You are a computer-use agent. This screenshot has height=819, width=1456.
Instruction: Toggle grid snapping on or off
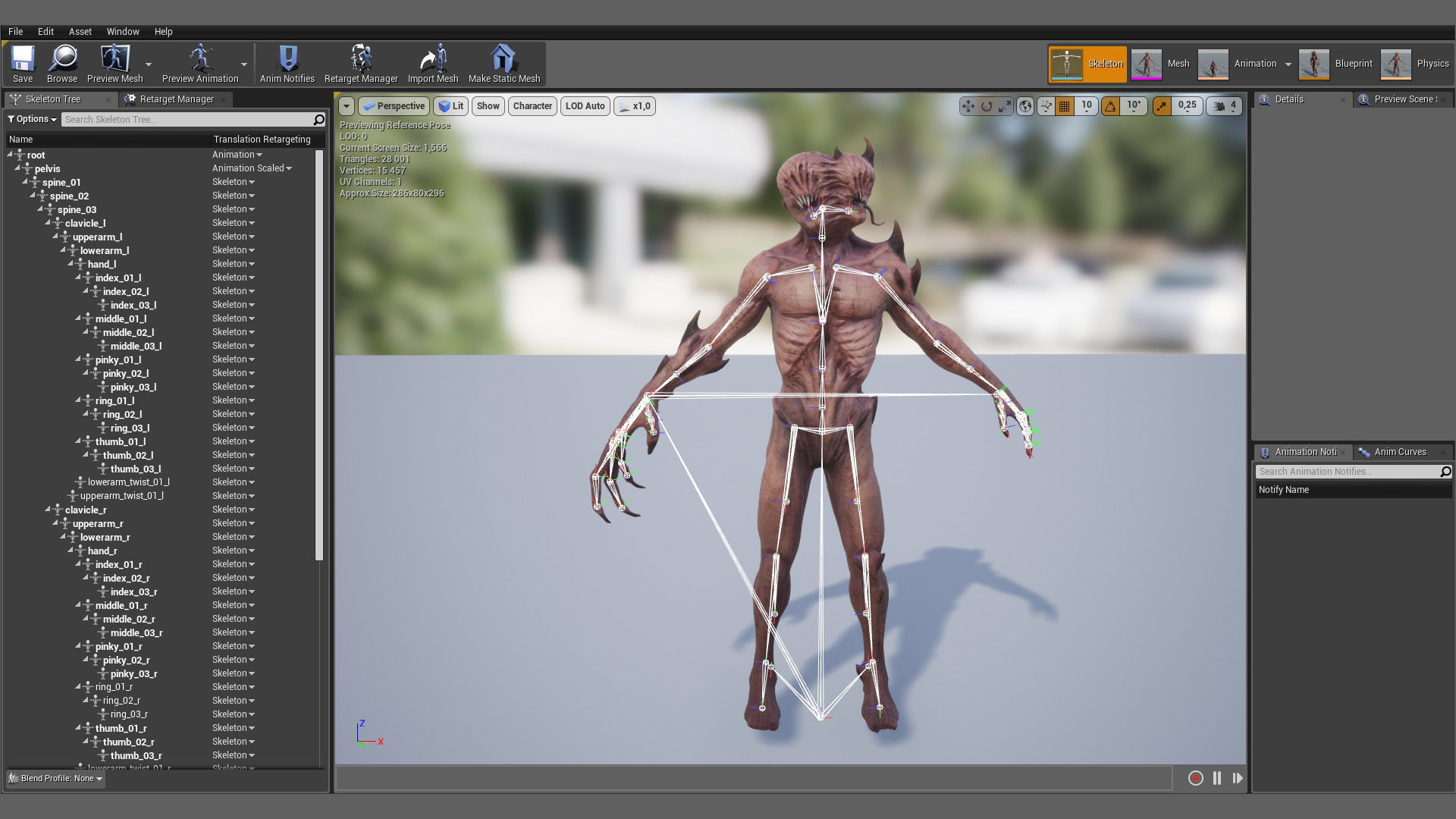[x=1065, y=106]
